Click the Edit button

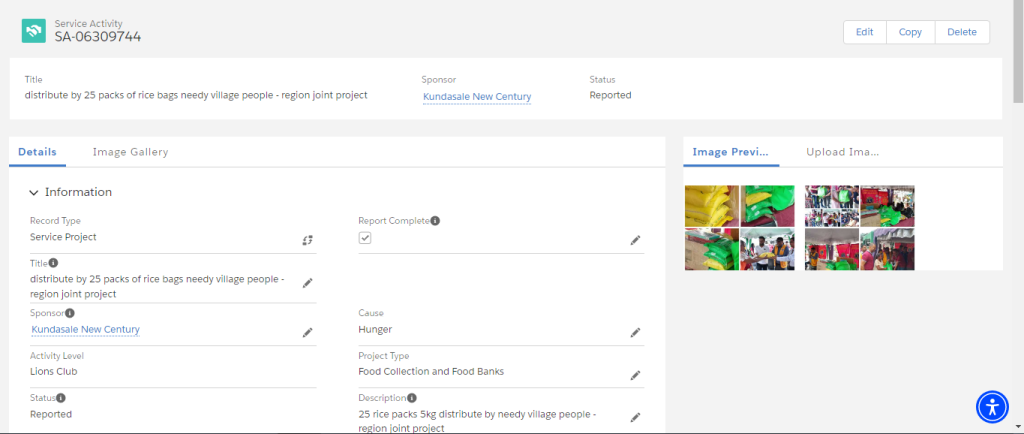(x=865, y=32)
